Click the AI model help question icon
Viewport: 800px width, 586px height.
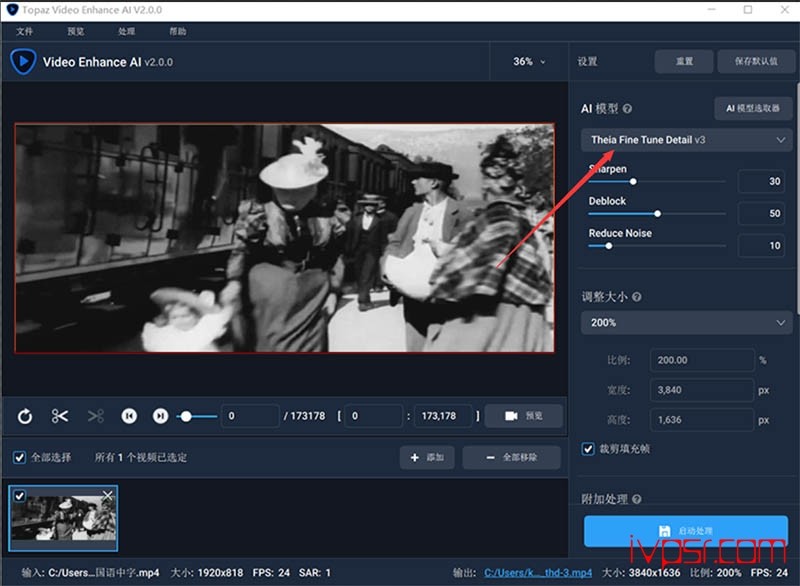click(628, 109)
